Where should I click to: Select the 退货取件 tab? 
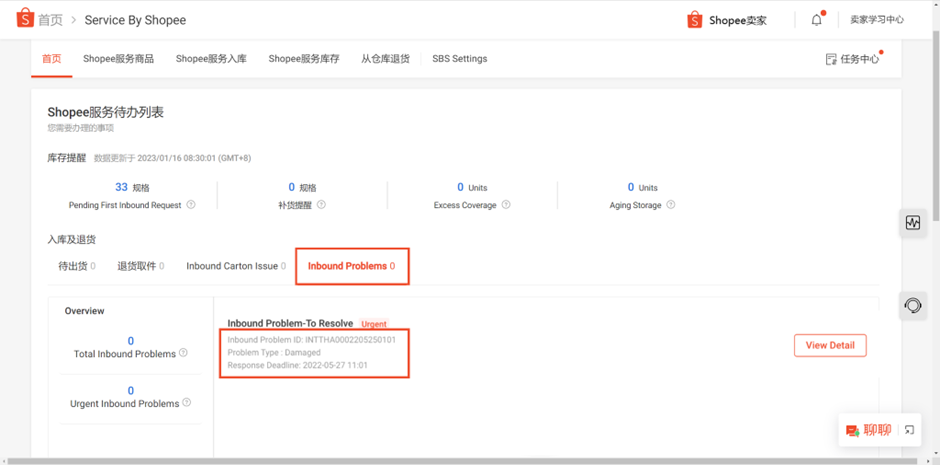(141, 266)
